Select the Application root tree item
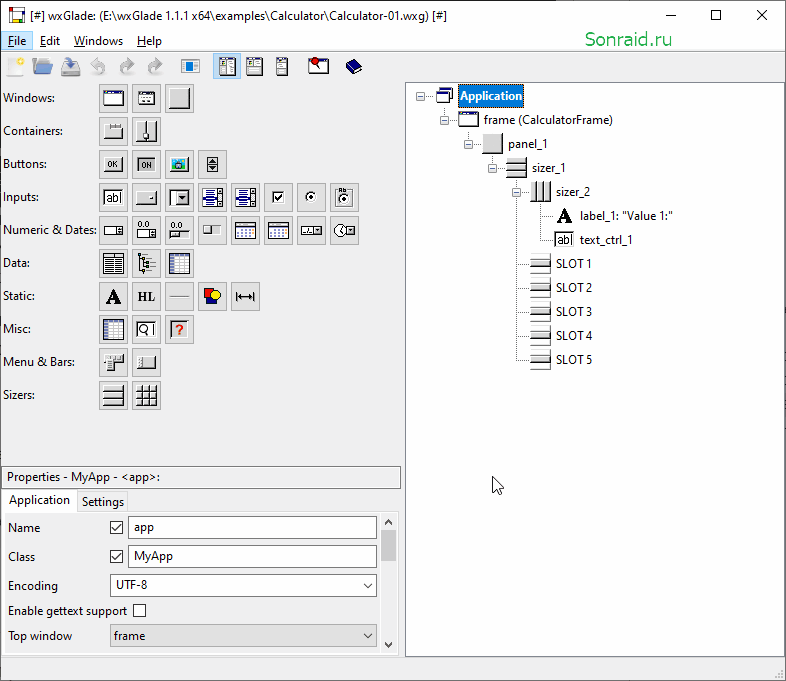This screenshot has width=786, height=681. click(x=491, y=96)
